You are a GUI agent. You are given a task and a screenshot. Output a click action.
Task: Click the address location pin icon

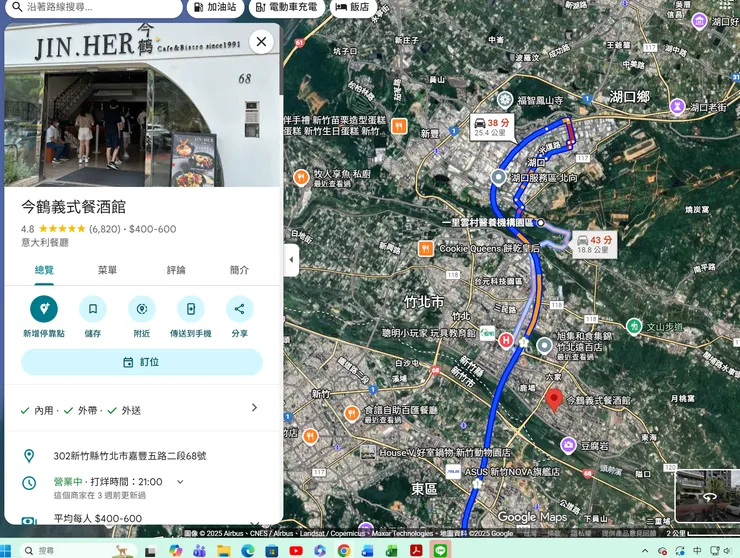(29, 456)
